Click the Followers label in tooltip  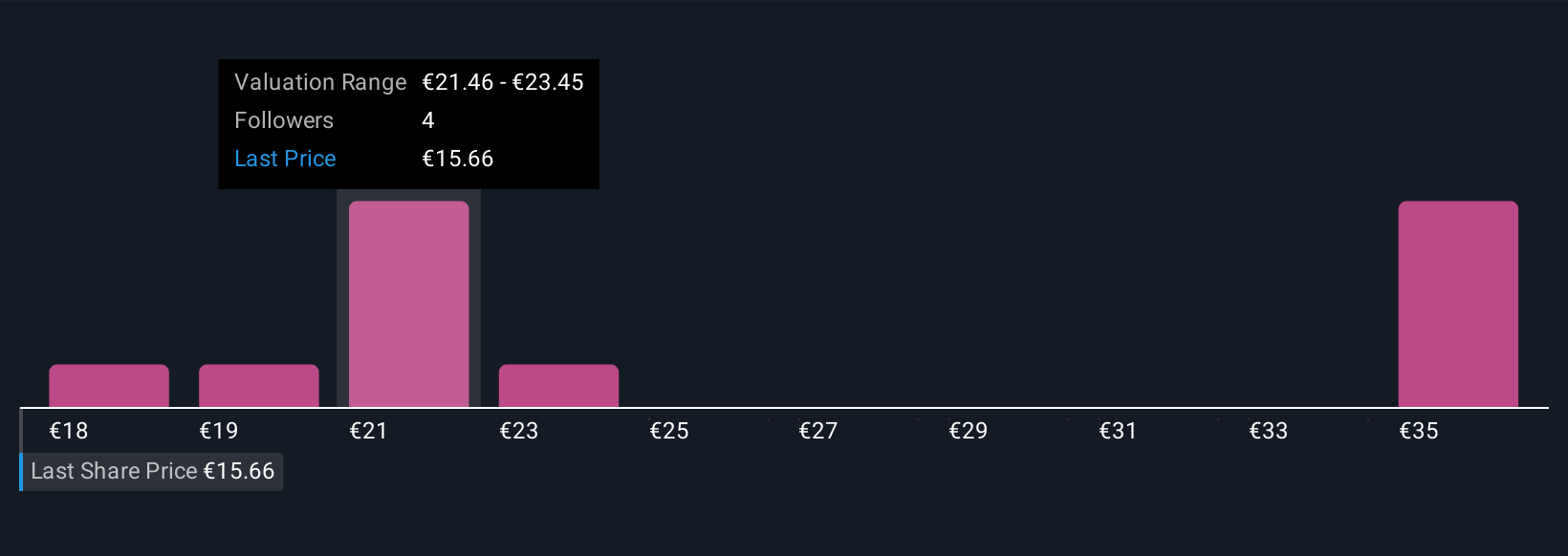(x=284, y=120)
